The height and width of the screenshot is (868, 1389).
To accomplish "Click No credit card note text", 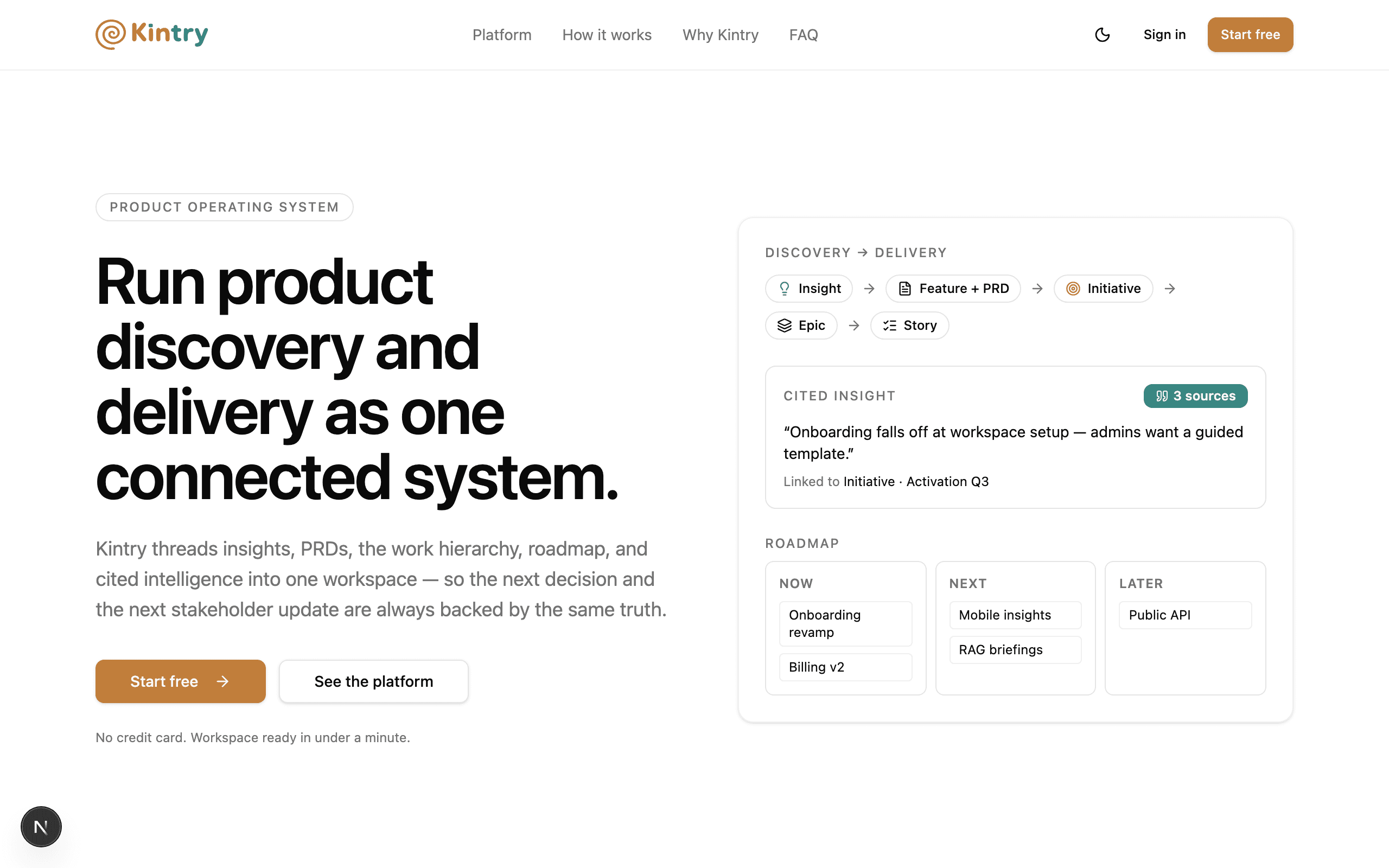I will click(x=252, y=738).
